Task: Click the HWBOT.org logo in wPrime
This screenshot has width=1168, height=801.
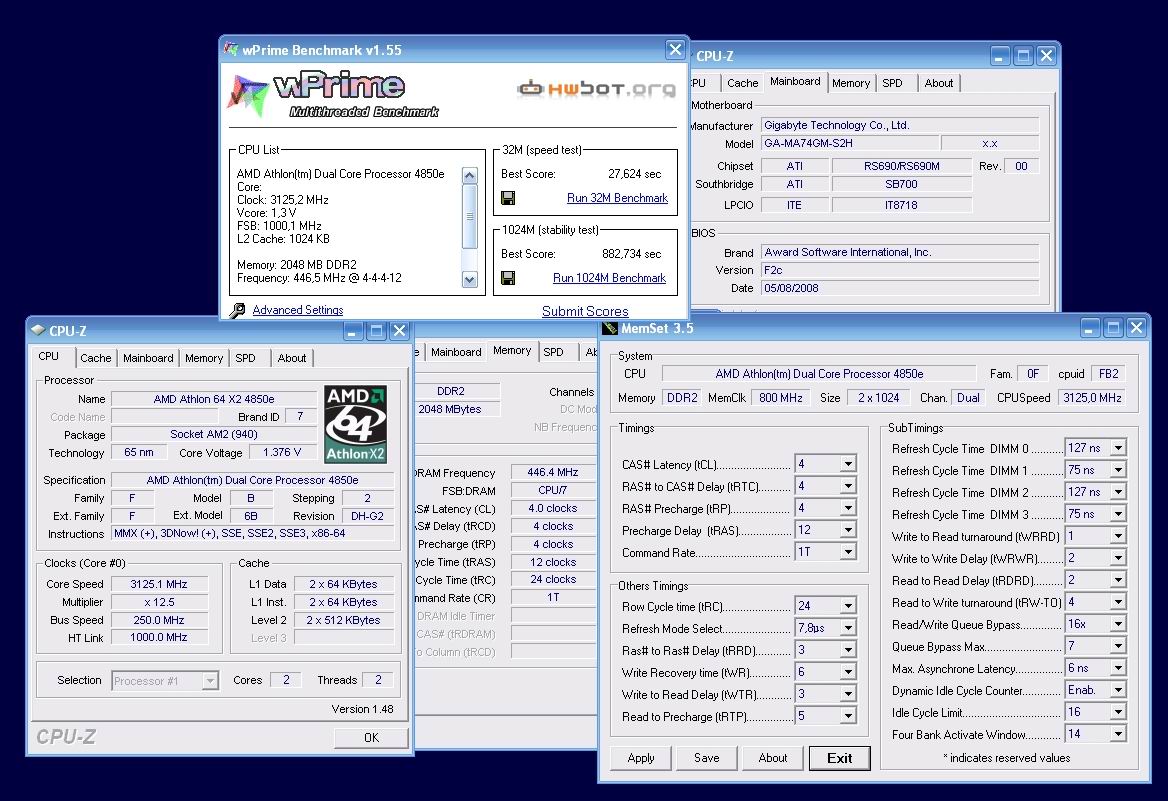Action: click(x=597, y=89)
